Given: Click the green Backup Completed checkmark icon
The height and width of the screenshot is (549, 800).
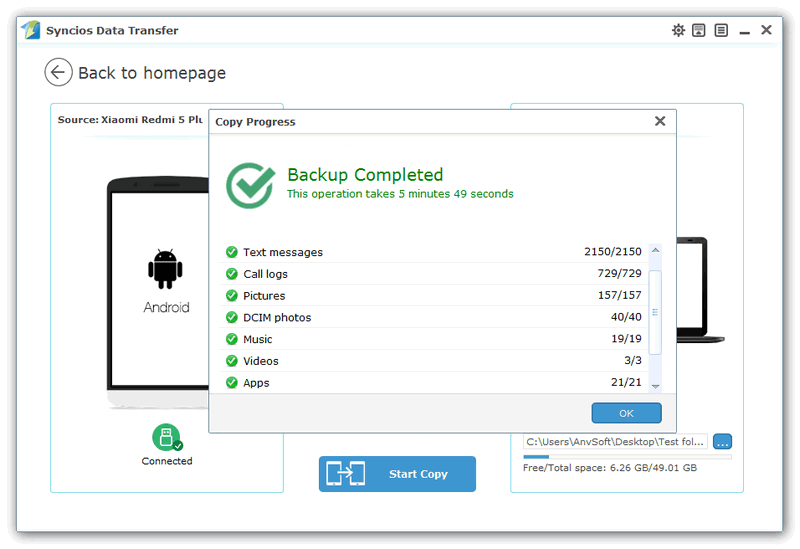Looking at the screenshot, I should [251, 185].
